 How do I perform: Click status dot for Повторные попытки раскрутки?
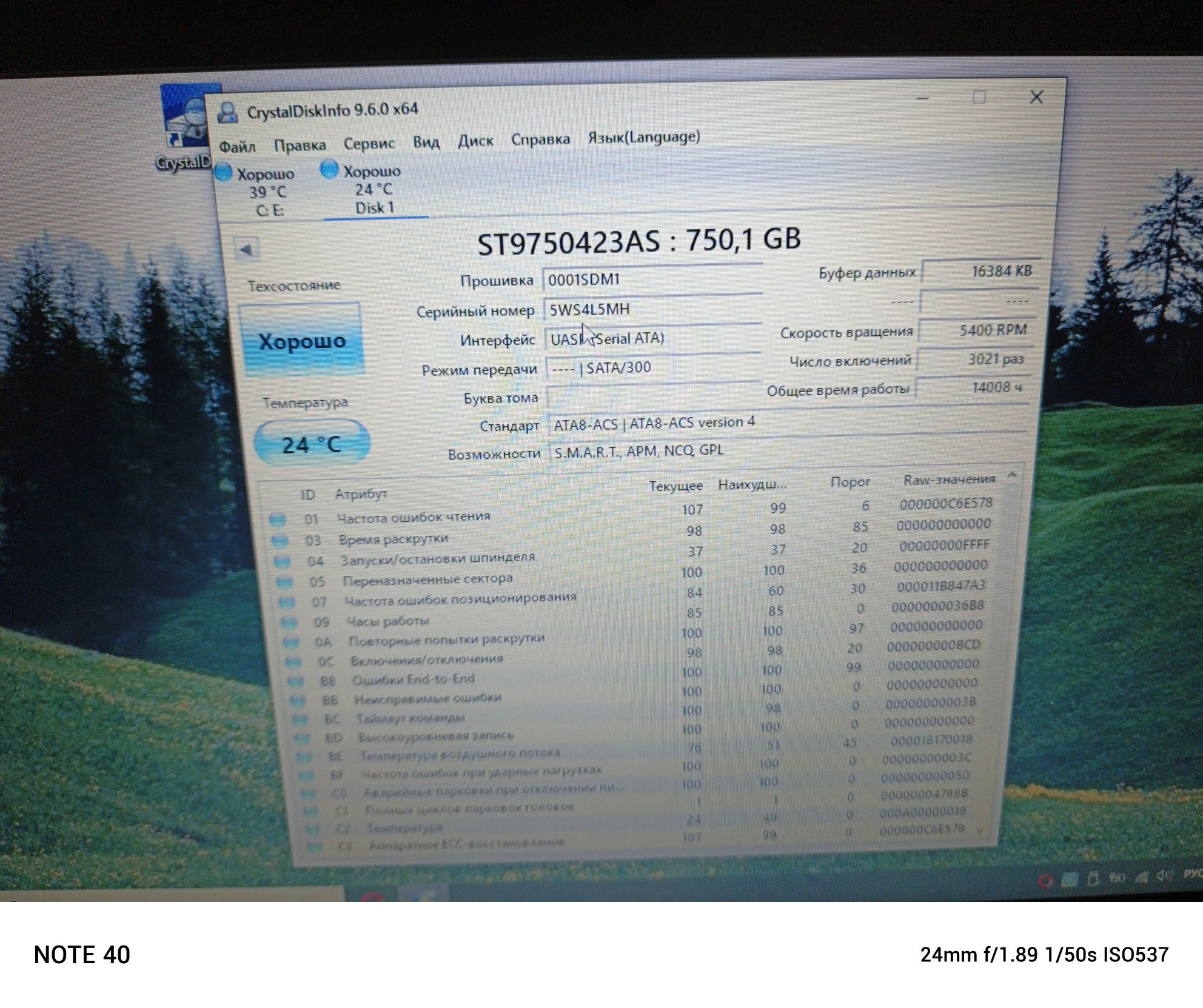pyautogui.click(x=292, y=642)
